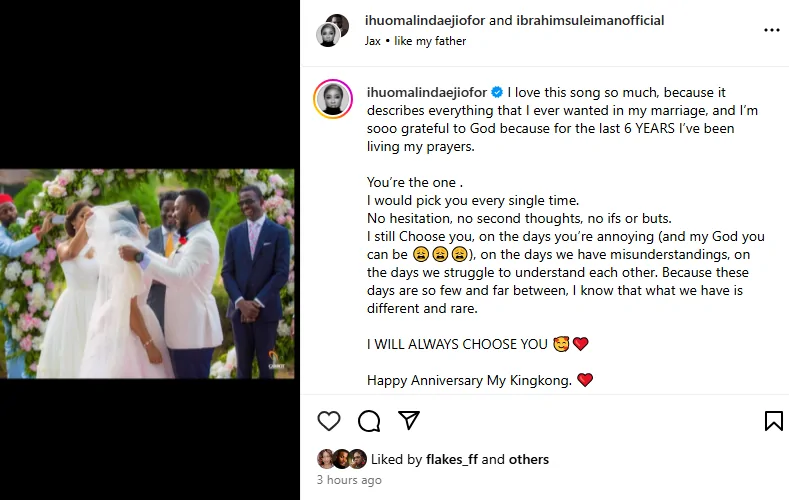789x500 pixels.
Task: Click the caption text "Happy Anniversary My Kingkong"
Action: (470, 380)
